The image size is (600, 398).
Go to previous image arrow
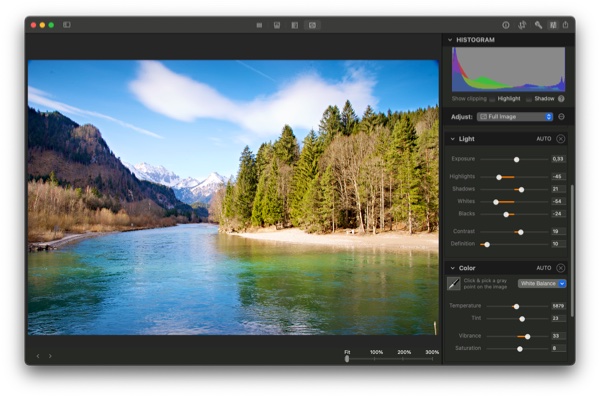[x=38, y=356]
